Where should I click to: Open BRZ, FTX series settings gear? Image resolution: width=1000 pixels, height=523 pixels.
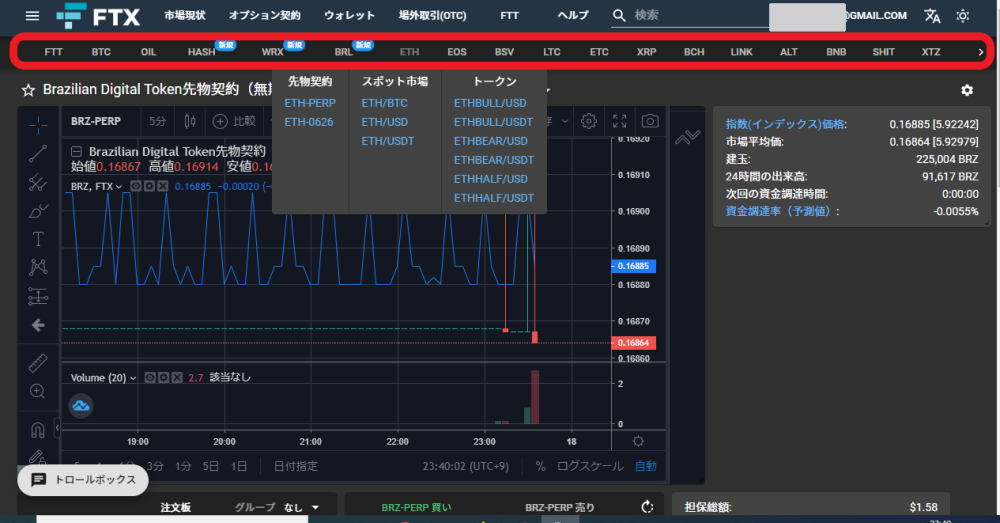click(x=149, y=186)
